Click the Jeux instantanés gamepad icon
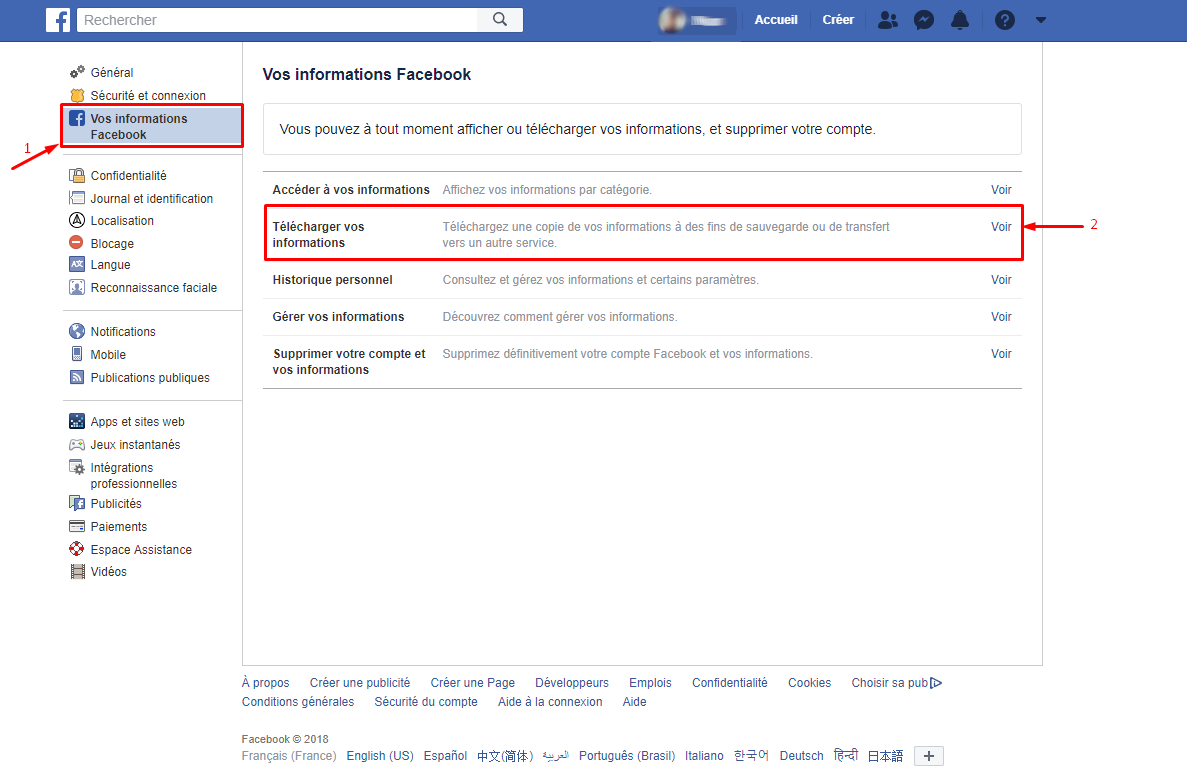Viewport: 1187px width, 784px height. tap(77, 445)
